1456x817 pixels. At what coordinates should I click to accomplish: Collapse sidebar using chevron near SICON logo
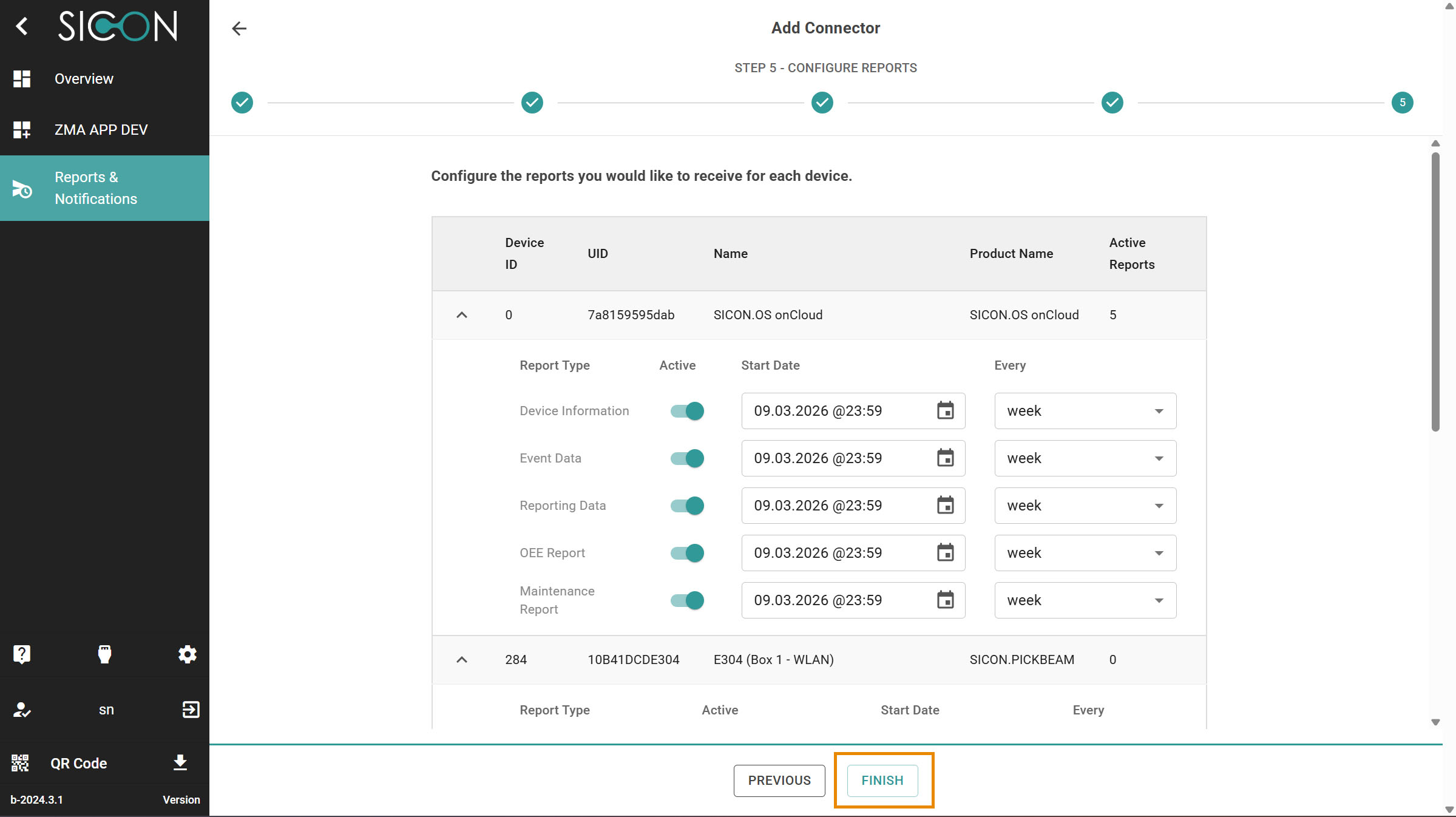(22, 26)
